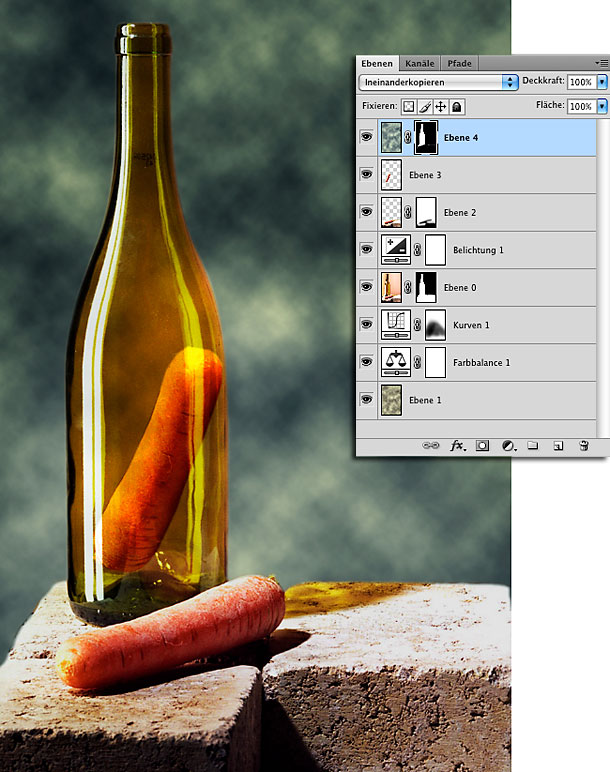This screenshot has height=772, width=610.
Task: Click the Farbbalance 1 balance scale icon
Action: pyautogui.click(x=396, y=362)
